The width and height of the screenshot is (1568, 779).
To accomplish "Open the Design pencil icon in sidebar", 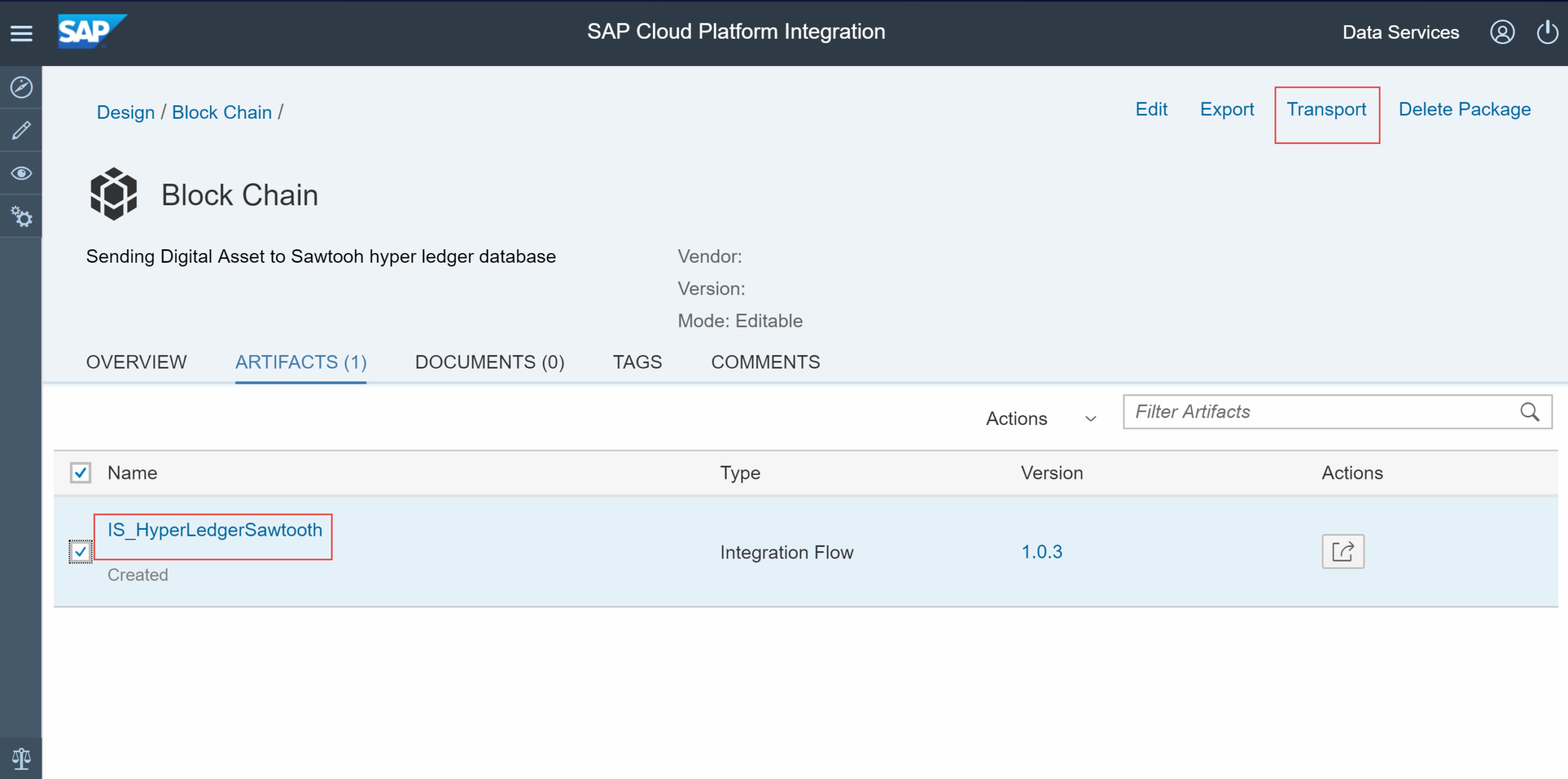I will point(21,130).
